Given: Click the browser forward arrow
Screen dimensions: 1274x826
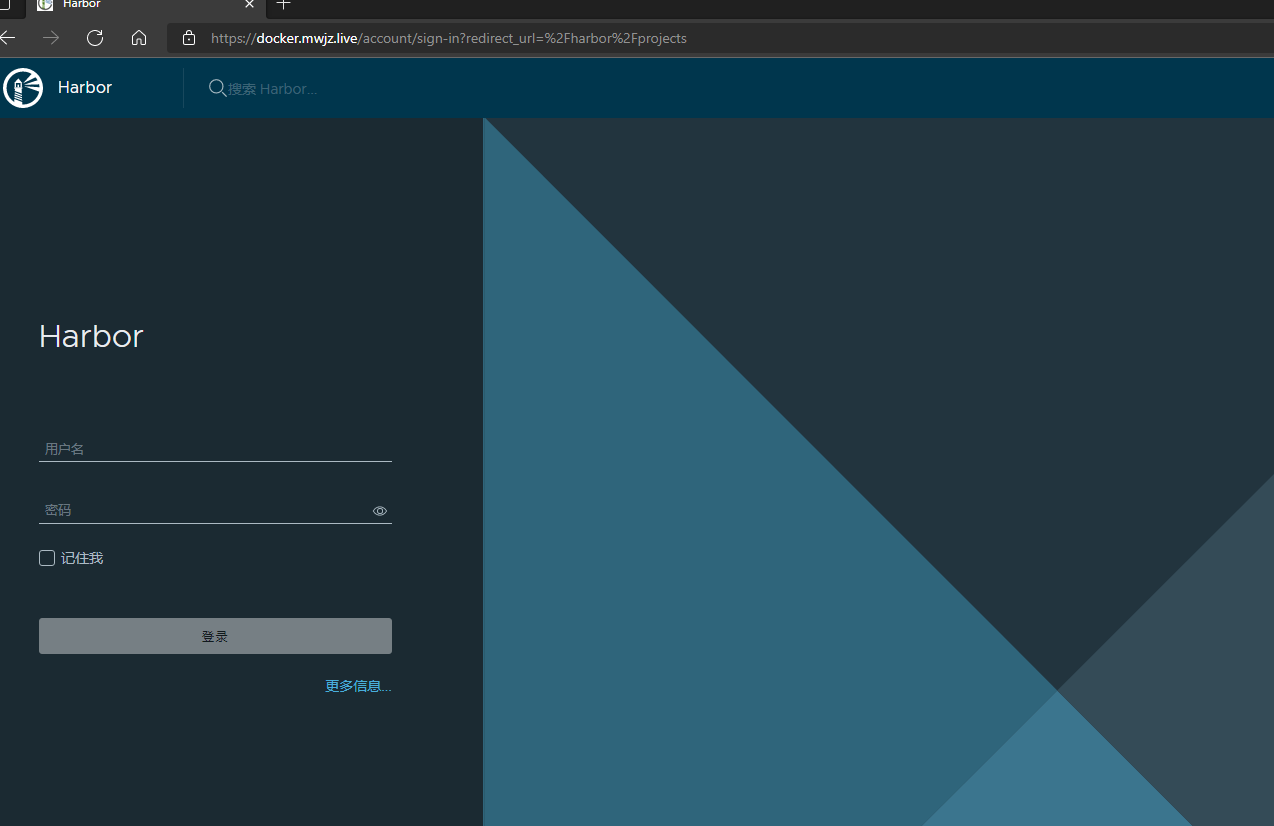Looking at the screenshot, I should click(51, 38).
